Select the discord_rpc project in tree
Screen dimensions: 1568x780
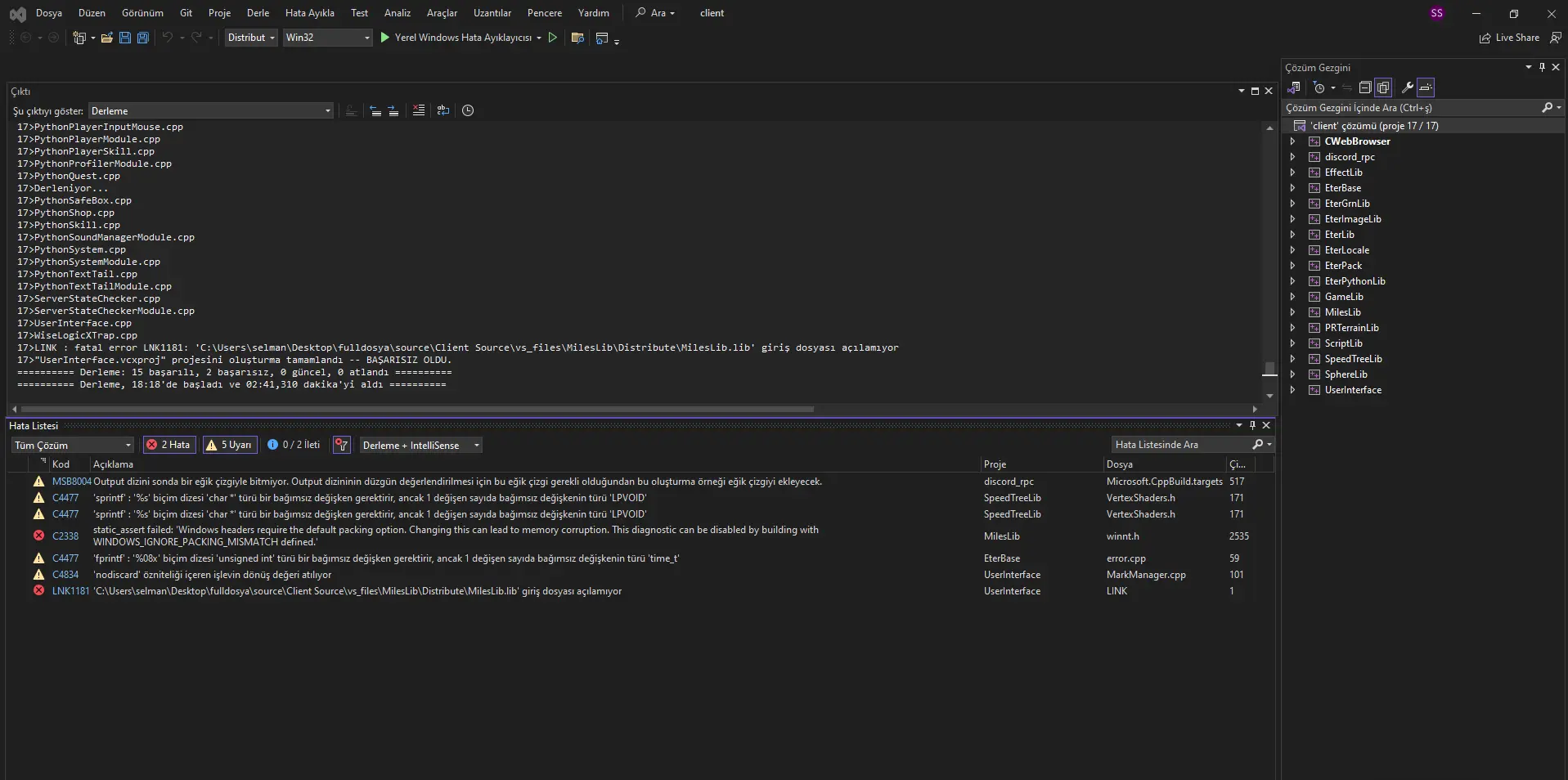pos(1350,157)
